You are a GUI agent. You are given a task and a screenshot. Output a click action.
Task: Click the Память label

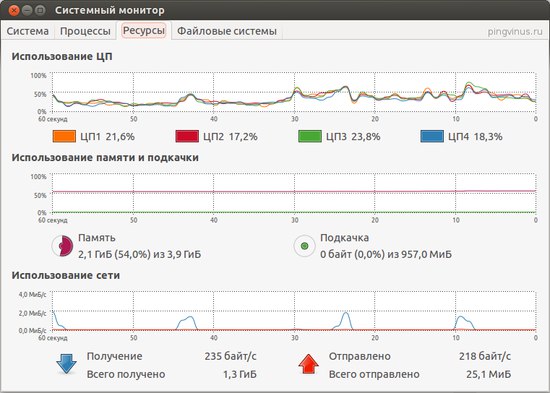point(97,238)
